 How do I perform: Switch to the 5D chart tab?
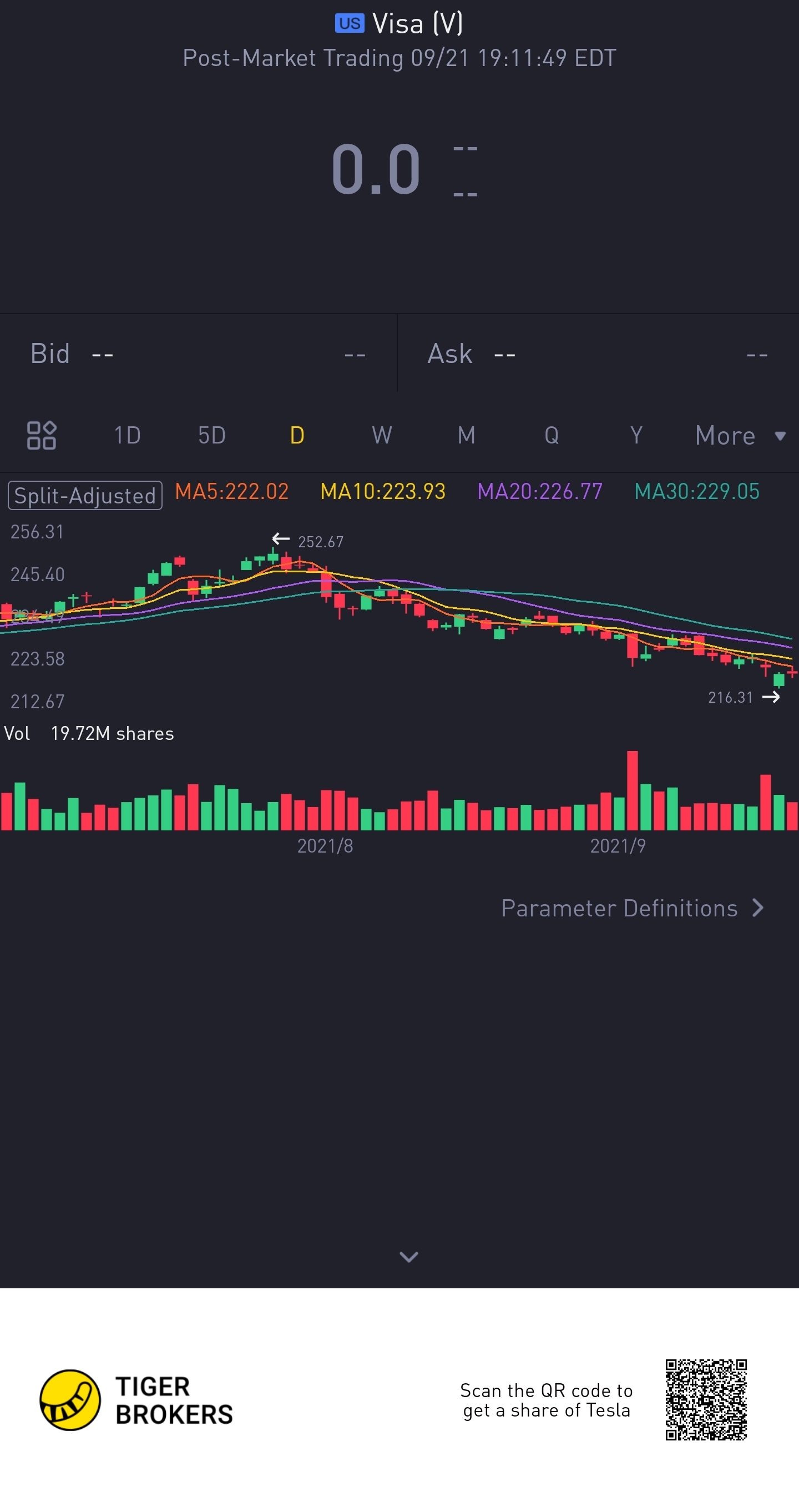212,436
